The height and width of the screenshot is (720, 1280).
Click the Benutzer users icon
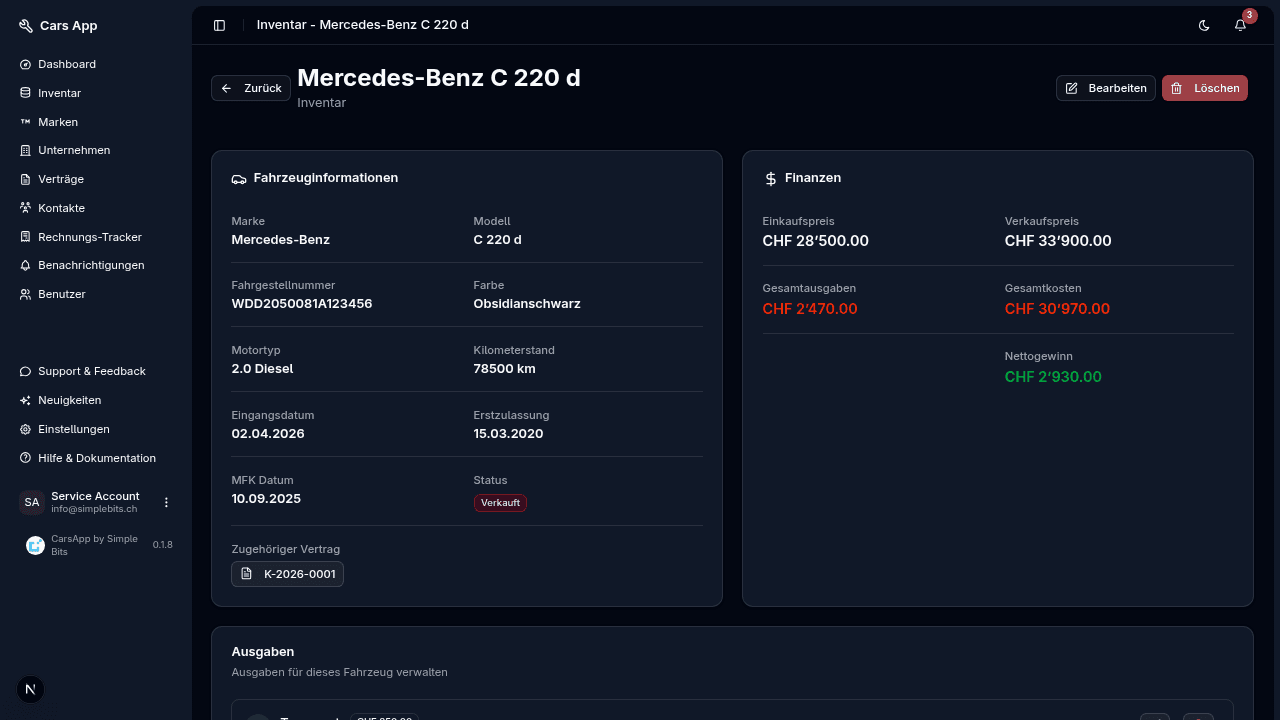coord(26,294)
